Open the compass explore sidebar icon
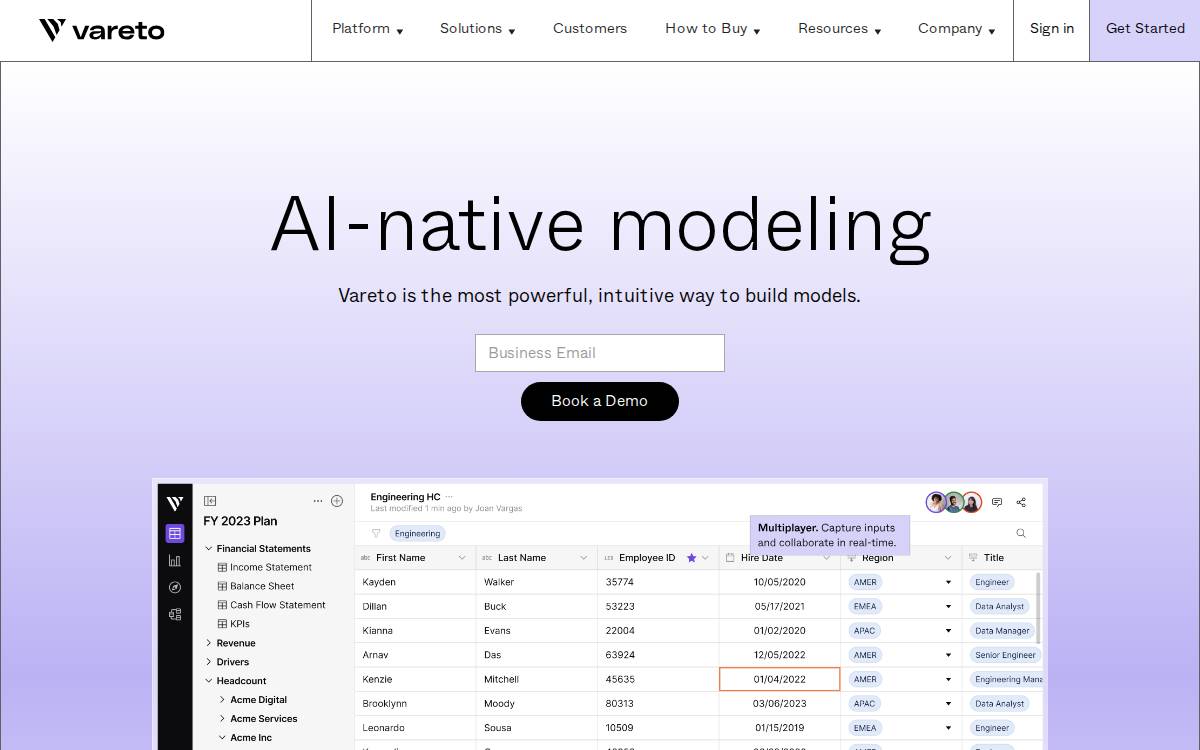 pos(175,587)
